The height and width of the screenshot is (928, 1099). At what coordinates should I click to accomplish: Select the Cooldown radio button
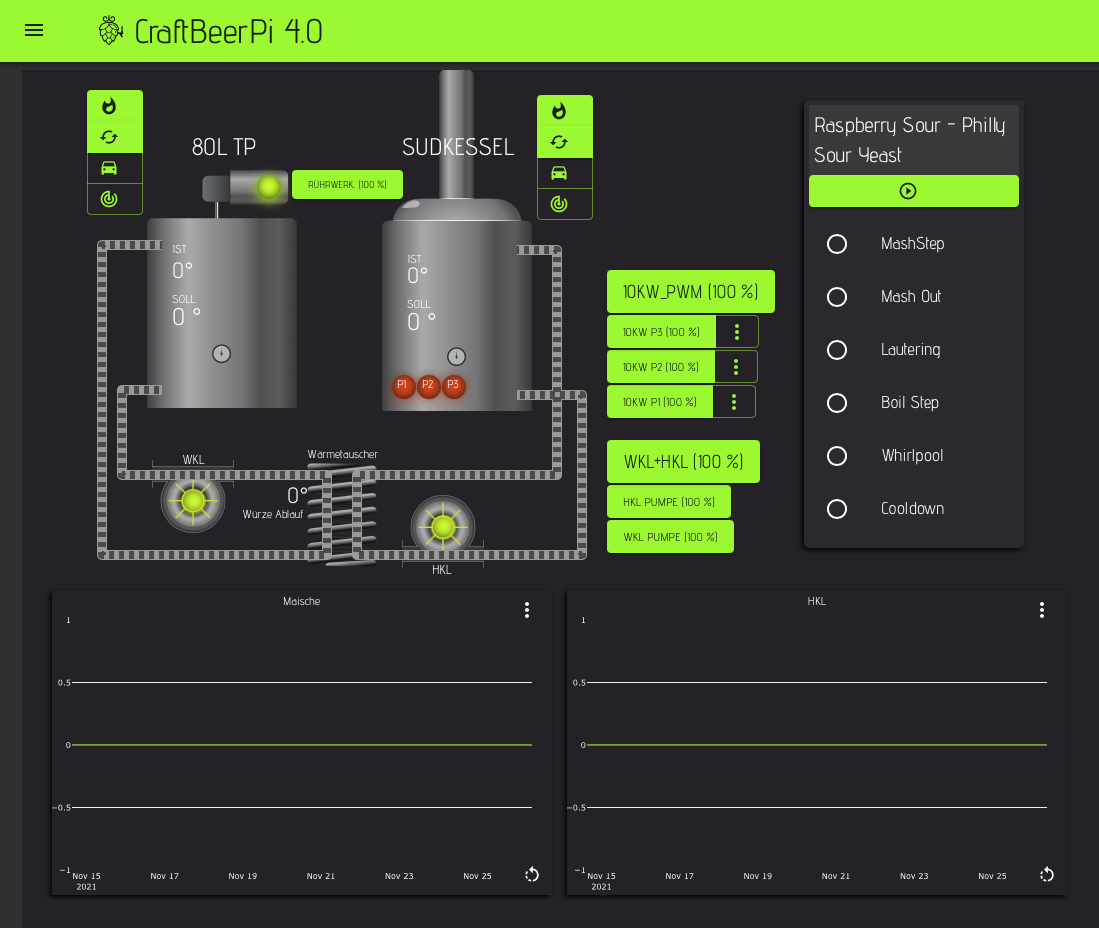coord(837,509)
